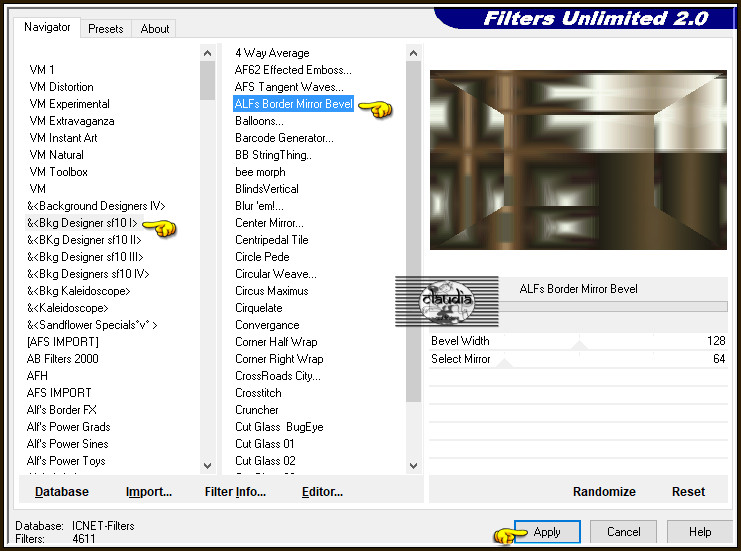741x551 pixels.
Task: Select Circus Maximus filter
Action: [x=272, y=291]
